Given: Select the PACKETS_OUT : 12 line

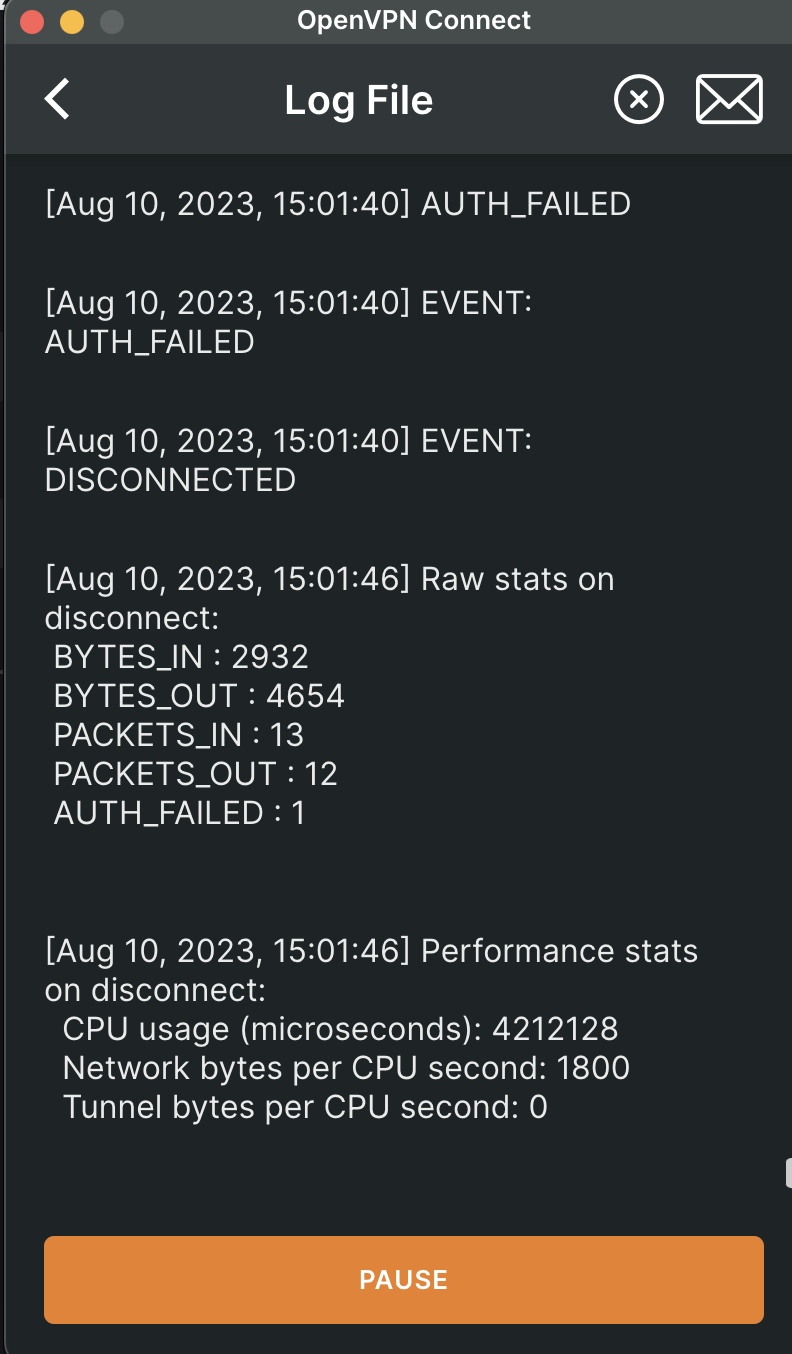Looking at the screenshot, I should click(195, 774).
